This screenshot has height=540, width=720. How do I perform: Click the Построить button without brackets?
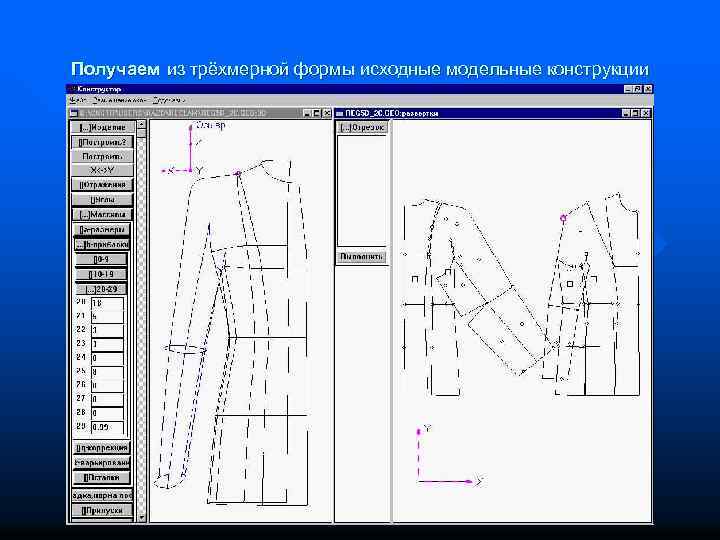click(x=102, y=157)
